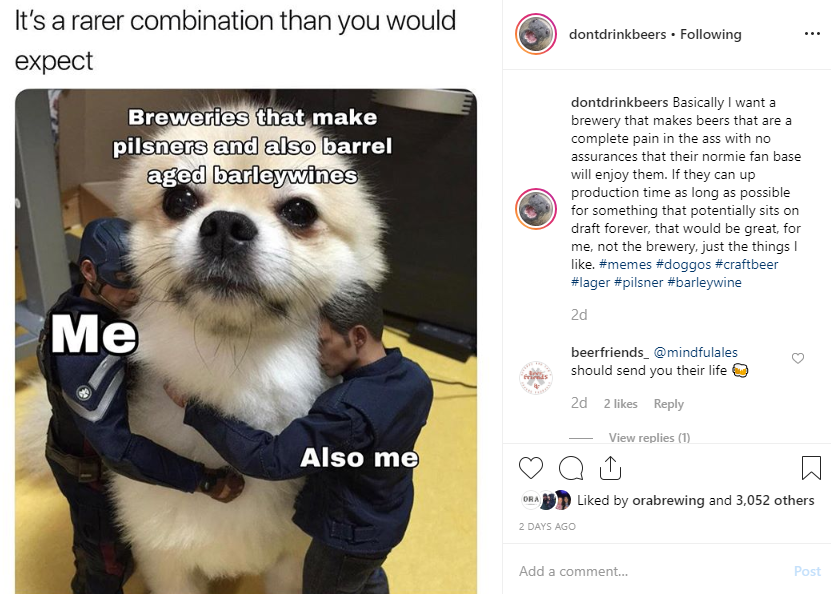The image size is (831, 594).
Task: Expand View replies (1)
Action: [649, 437]
